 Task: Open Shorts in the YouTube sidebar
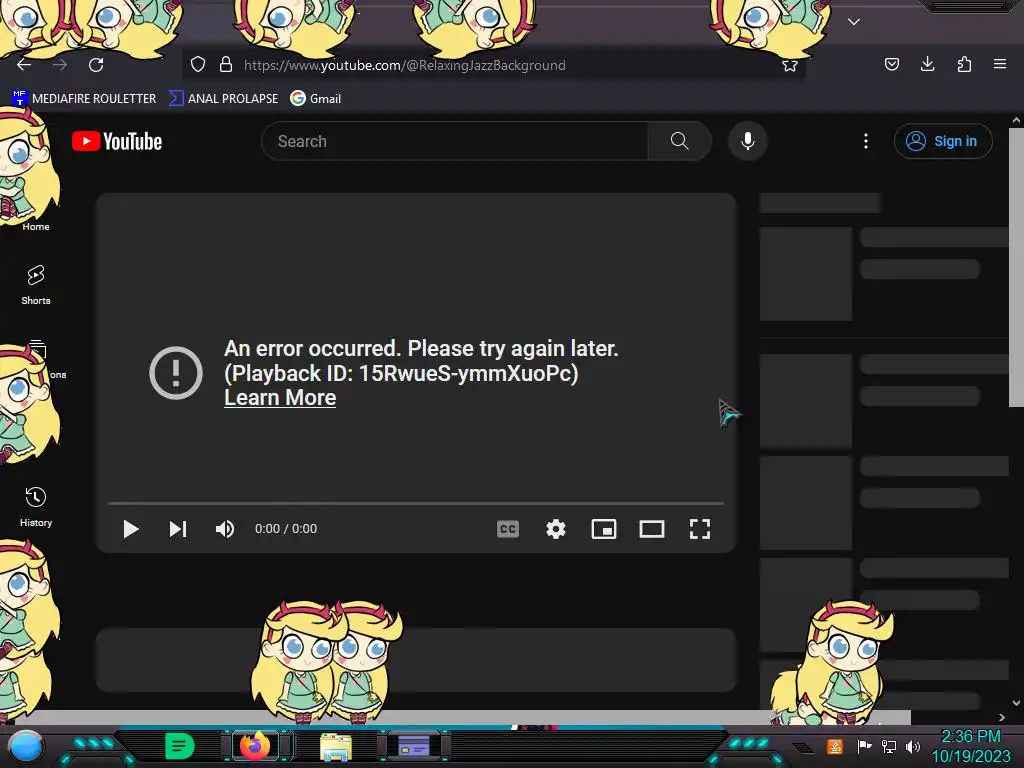click(36, 285)
